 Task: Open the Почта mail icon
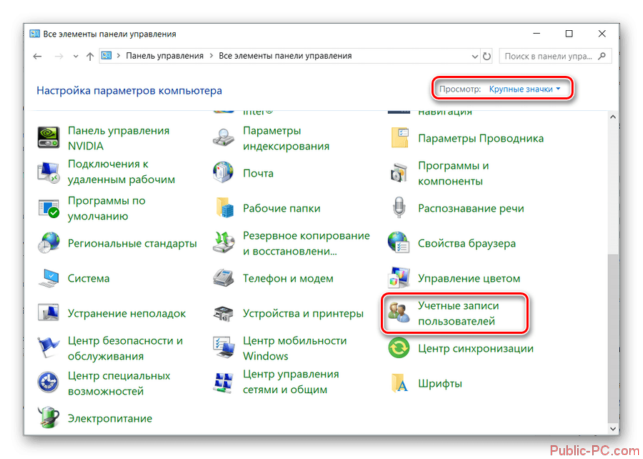click(x=223, y=172)
